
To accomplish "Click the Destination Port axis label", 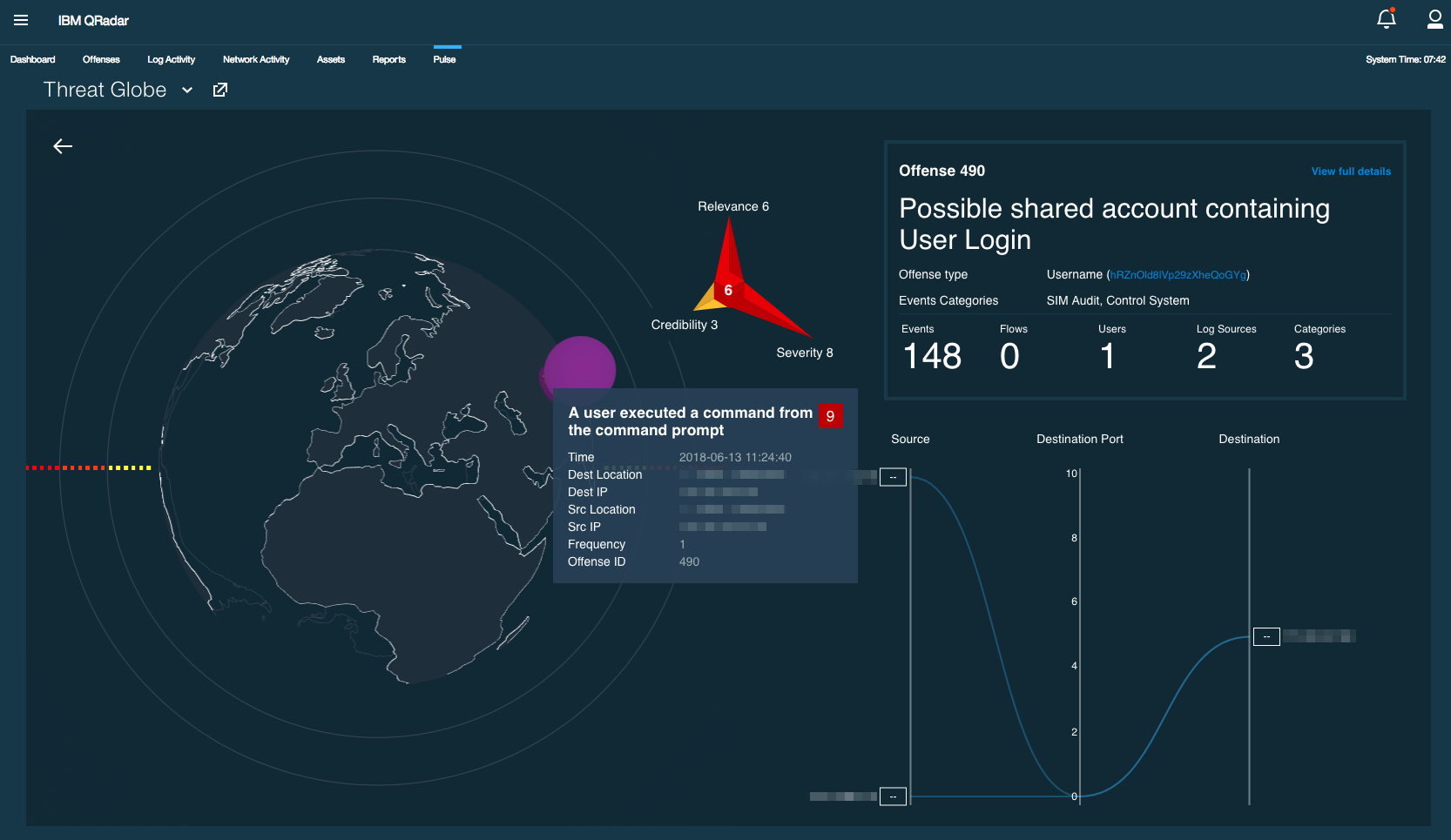I will [x=1080, y=439].
